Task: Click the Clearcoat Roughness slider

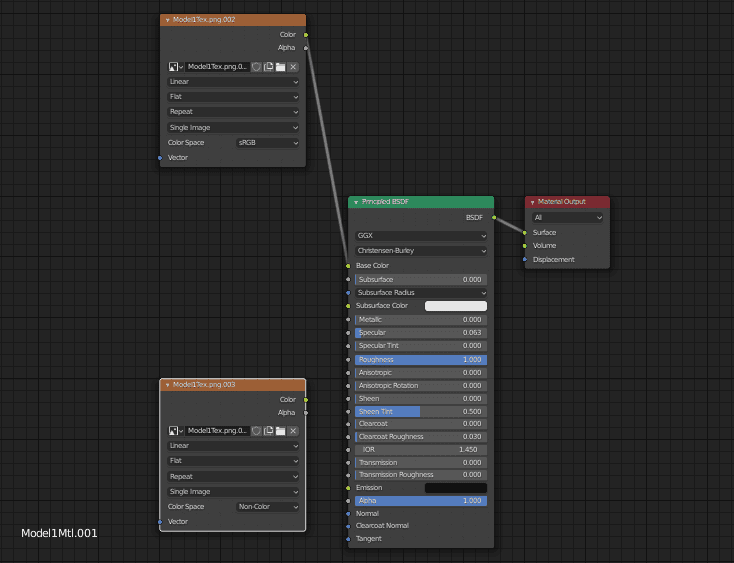Action: pos(421,437)
